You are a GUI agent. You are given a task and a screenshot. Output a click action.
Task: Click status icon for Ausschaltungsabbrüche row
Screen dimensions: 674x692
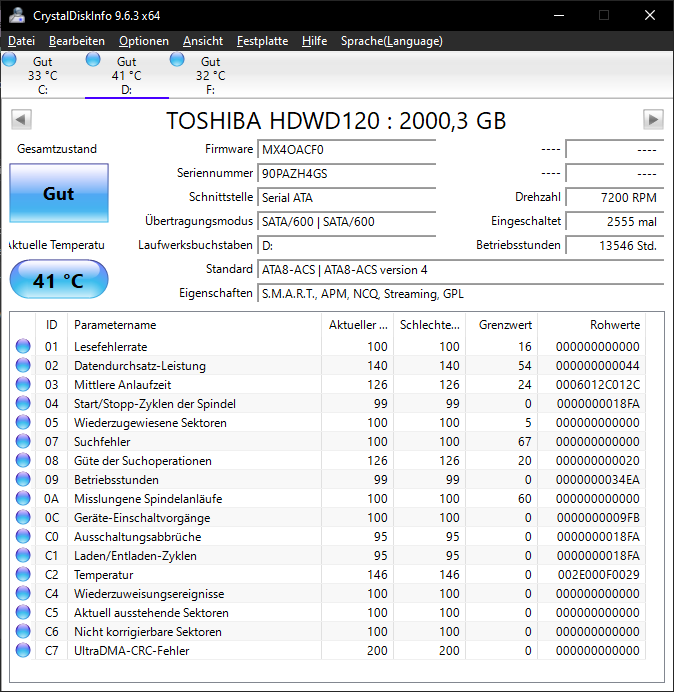click(23, 536)
